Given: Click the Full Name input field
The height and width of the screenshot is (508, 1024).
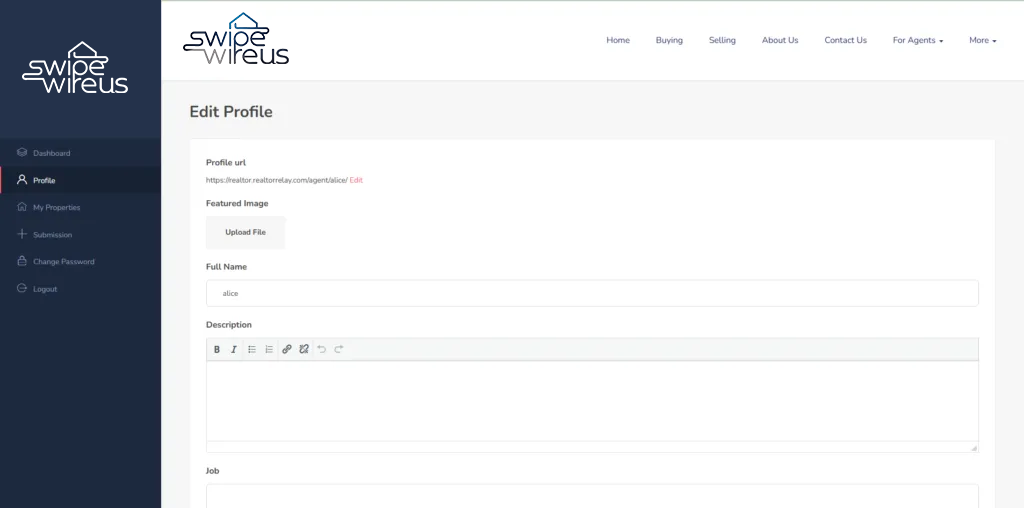Looking at the screenshot, I should pyautogui.click(x=592, y=293).
